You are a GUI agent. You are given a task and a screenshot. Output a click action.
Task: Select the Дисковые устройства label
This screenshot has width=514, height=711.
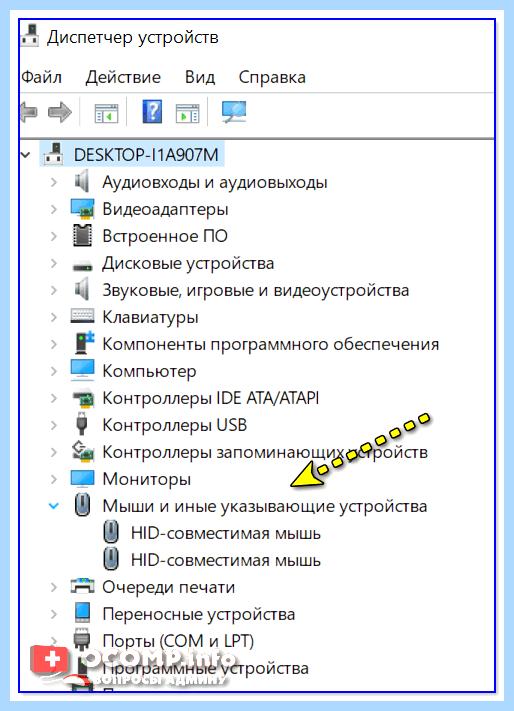click(188, 263)
